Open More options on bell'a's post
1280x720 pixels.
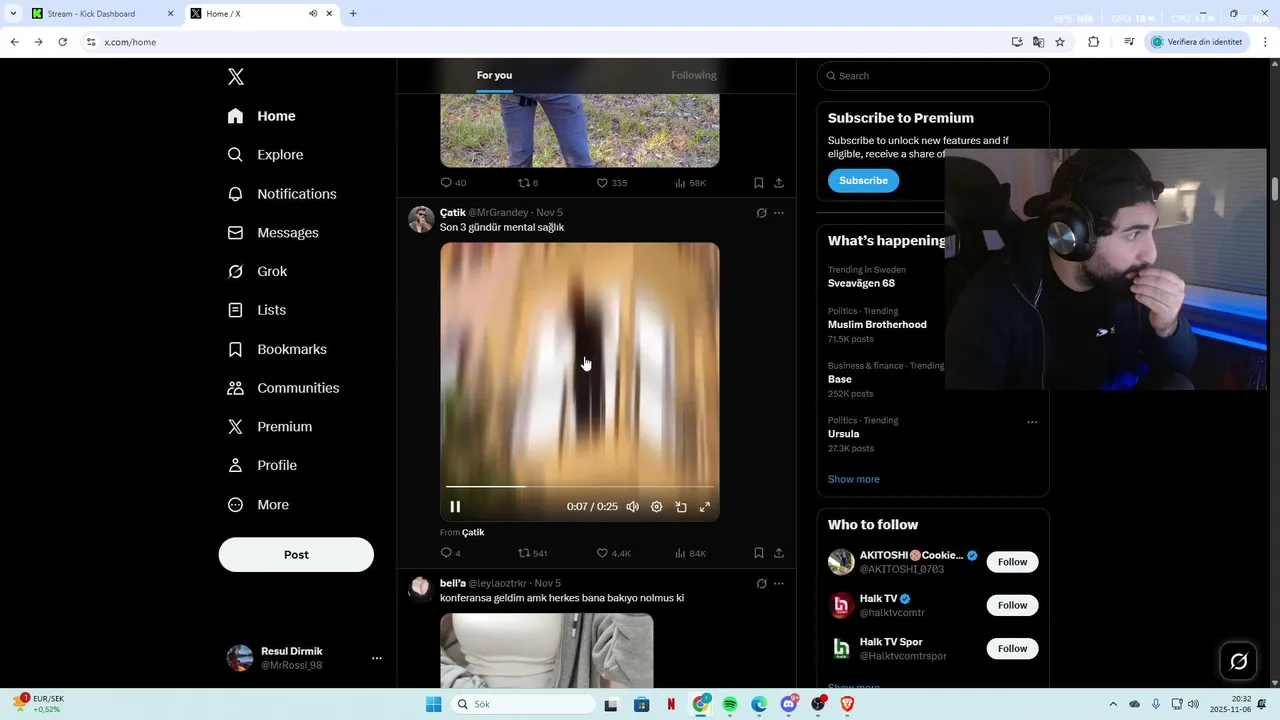[779, 584]
